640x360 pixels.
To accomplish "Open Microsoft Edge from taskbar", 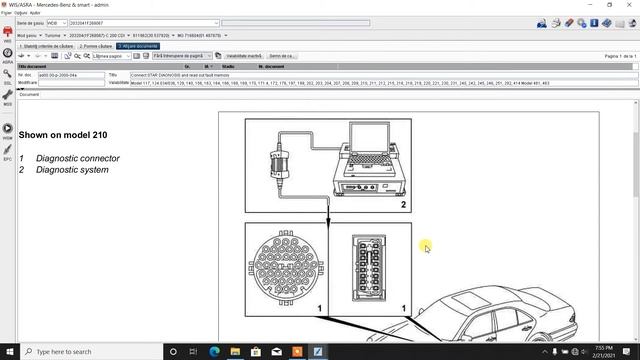I will click(x=214, y=351).
